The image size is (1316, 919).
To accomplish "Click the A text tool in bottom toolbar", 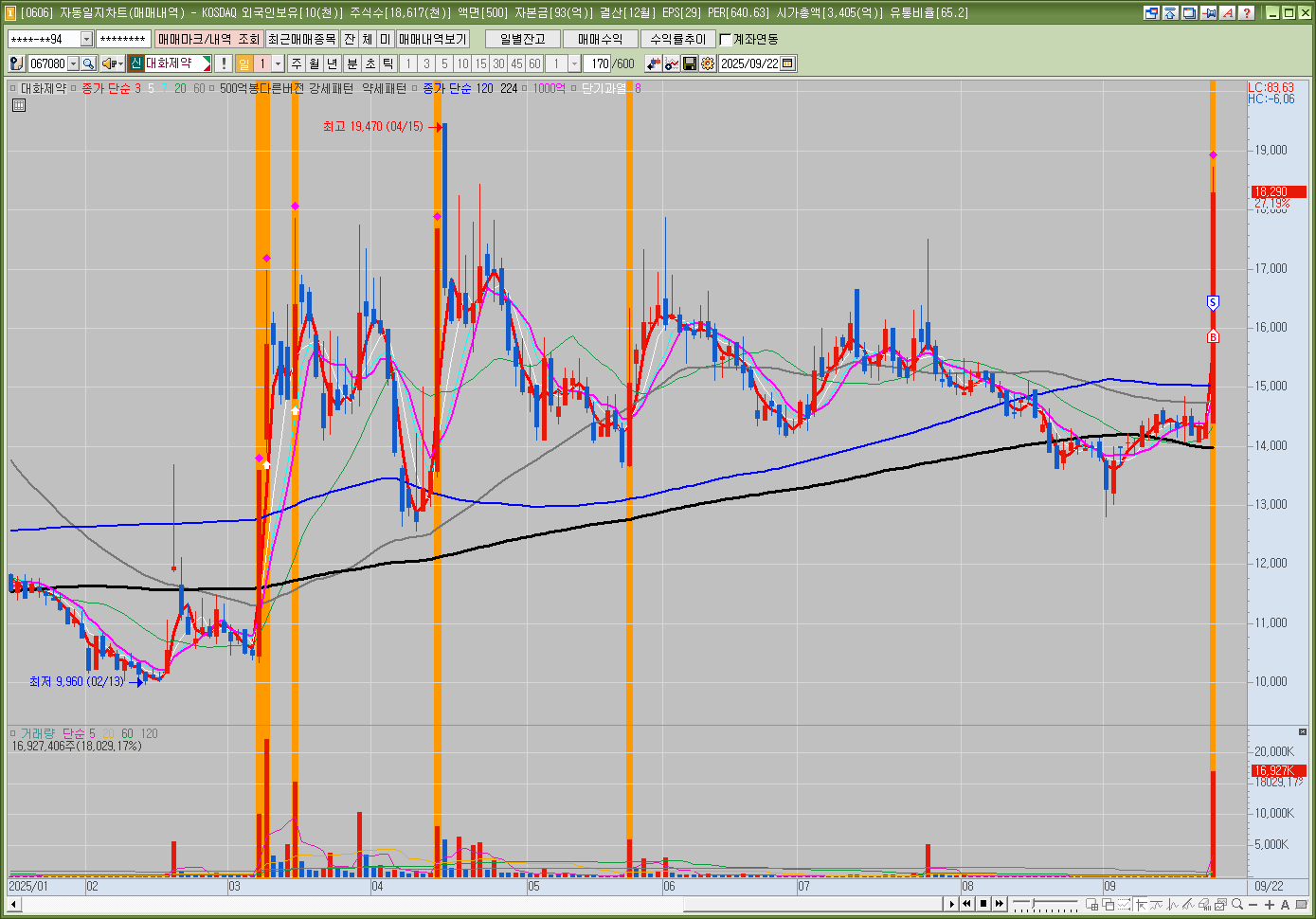I will tap(1286, 904).
